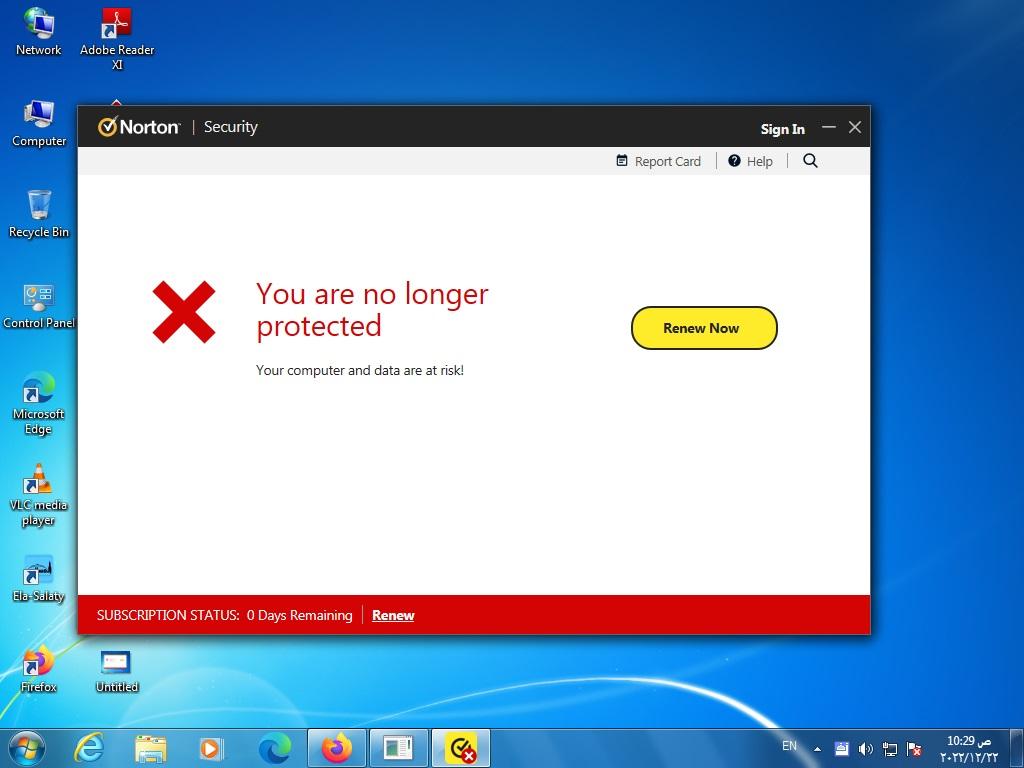Select the Microsoft Edge desktop shortcut
This screenshot has height=768, width=1024.
click(39, 403)
